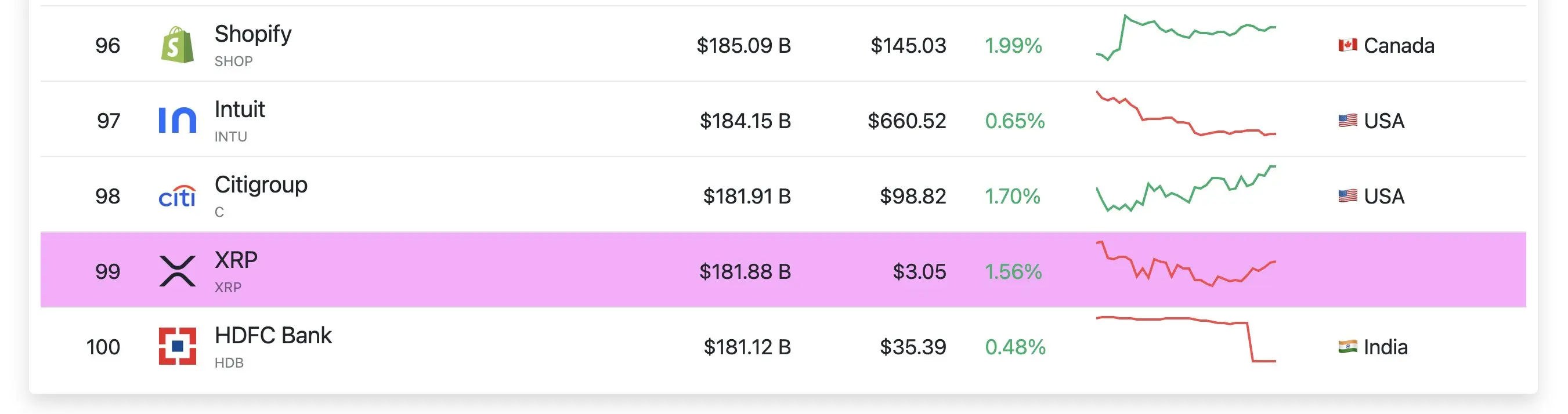Open the HDFC Bank company link
The width and height of the screenshot is (1568, 414).
pyautogui.click(x=273, y=336)
